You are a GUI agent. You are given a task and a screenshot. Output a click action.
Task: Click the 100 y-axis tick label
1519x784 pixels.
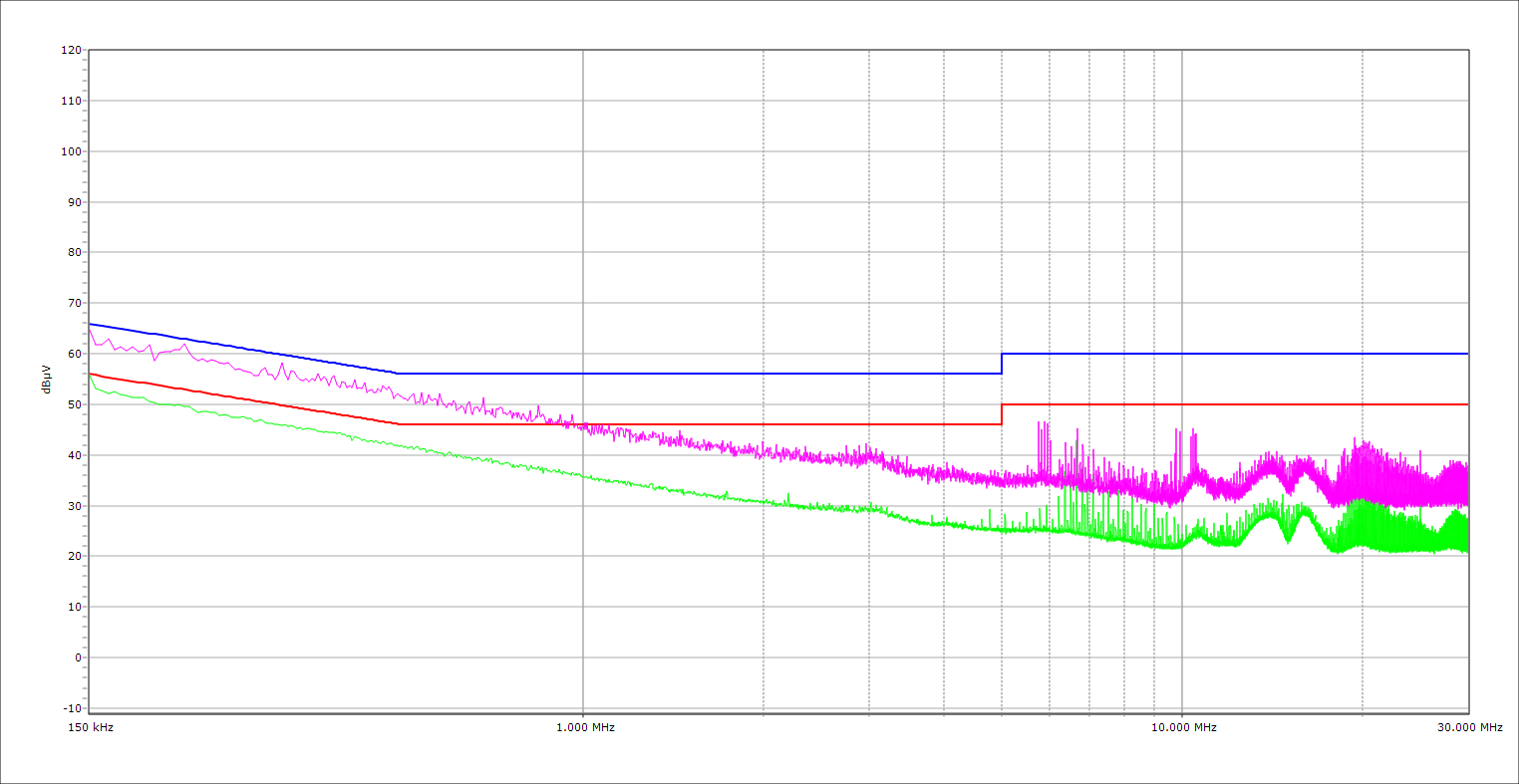(71, 151)
